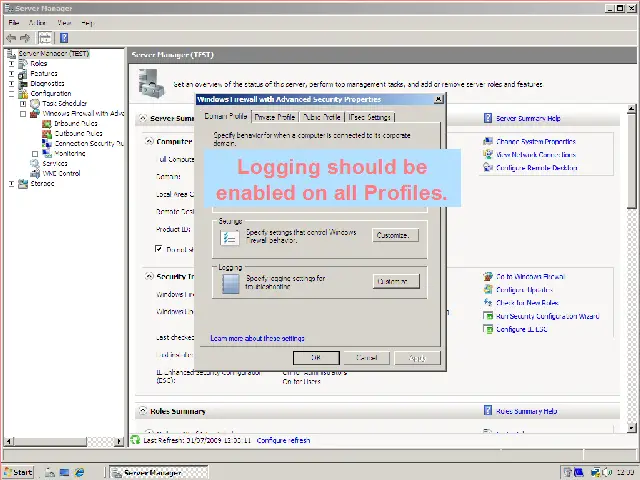Select the Roles node icon in tree

(x=23, y=64)
